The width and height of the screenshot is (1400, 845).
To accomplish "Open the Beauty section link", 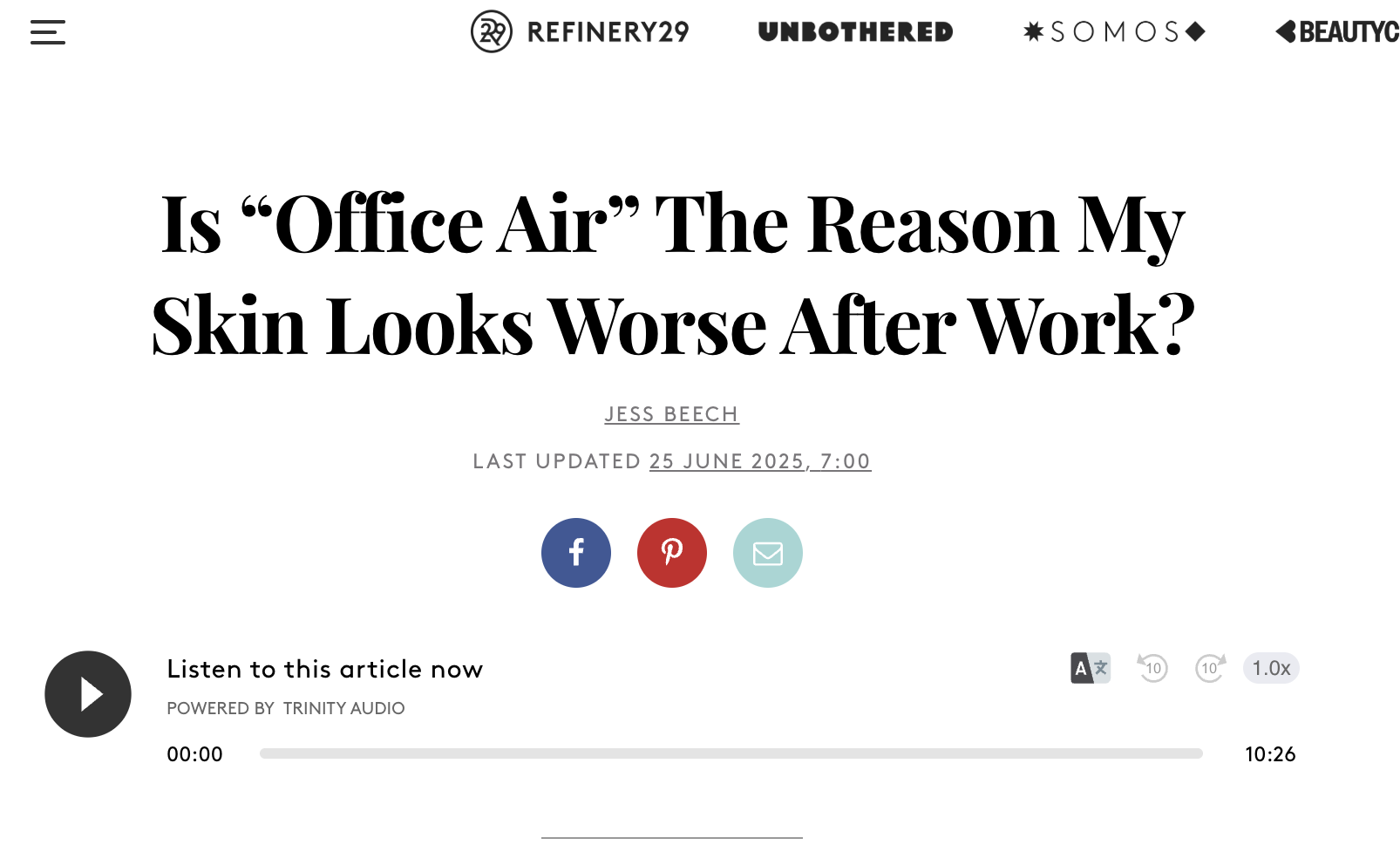I will [x=1337, y=32].
